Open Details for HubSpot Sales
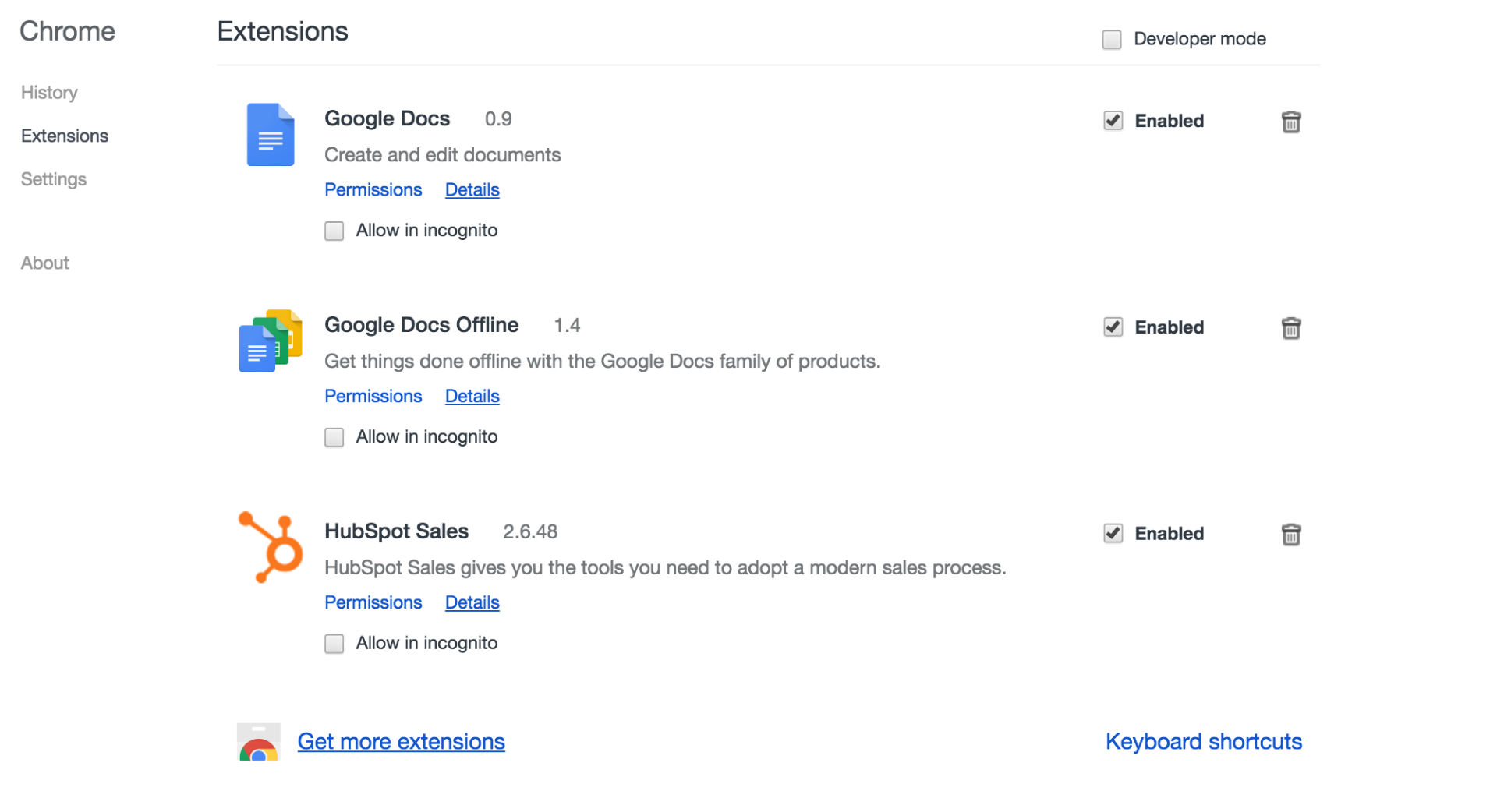1497x812 pixels. [472, 603]
